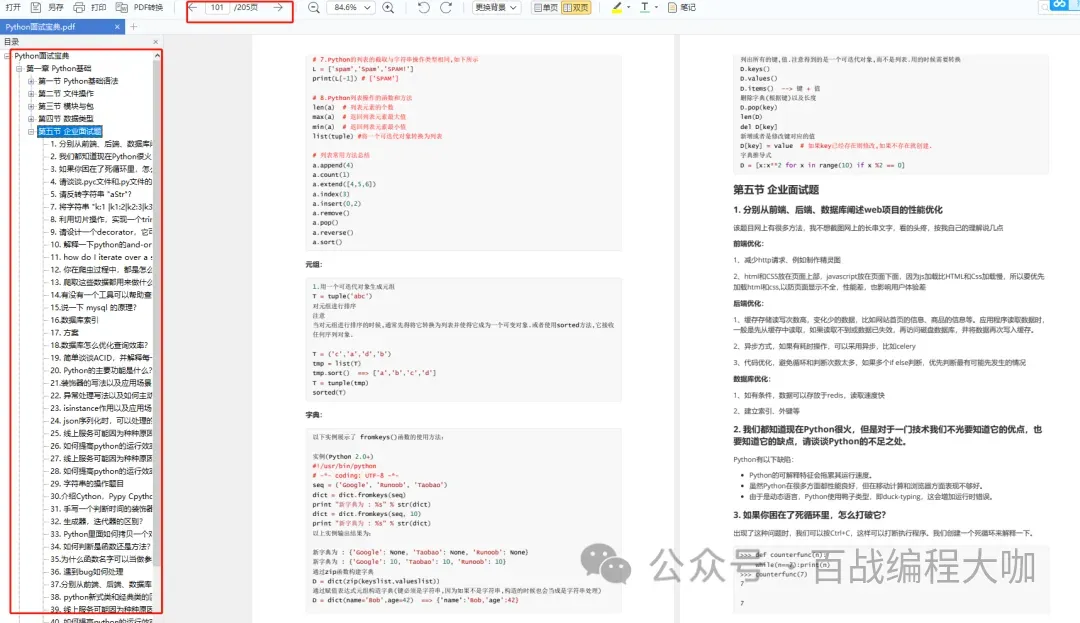The height and width of the screenshot is (623, 1080).
Task: Select 第一章 Python基础 in outline
Action: [59, 69]
